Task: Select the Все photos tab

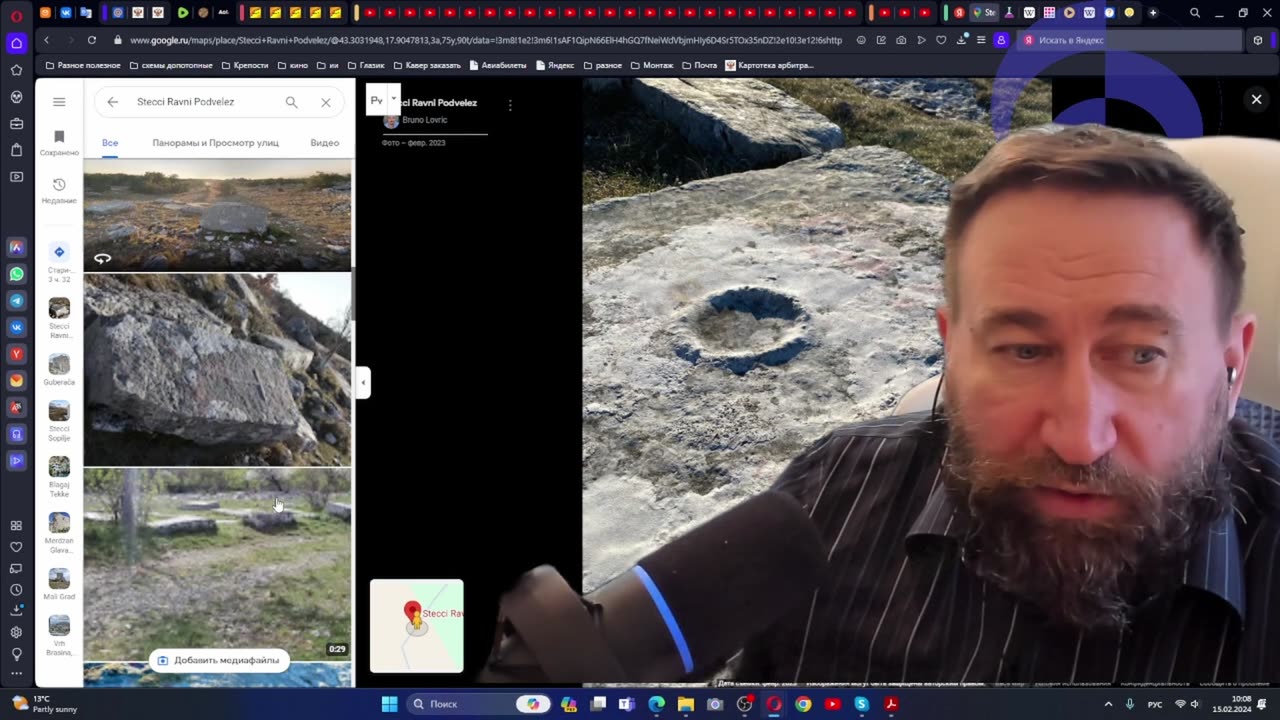Action: (x=110, y=143)
